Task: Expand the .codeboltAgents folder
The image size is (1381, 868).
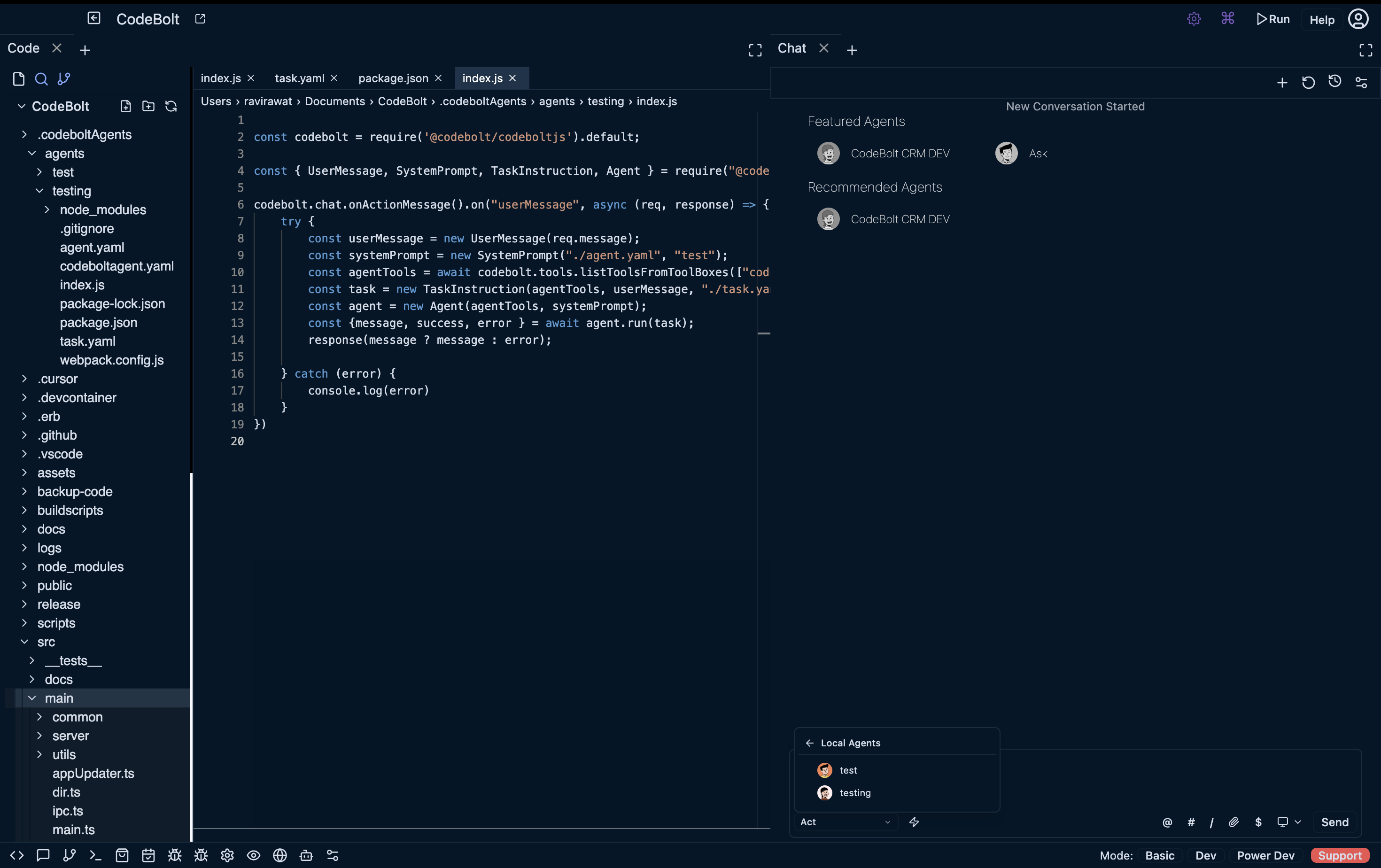Action: pos(24,134)
